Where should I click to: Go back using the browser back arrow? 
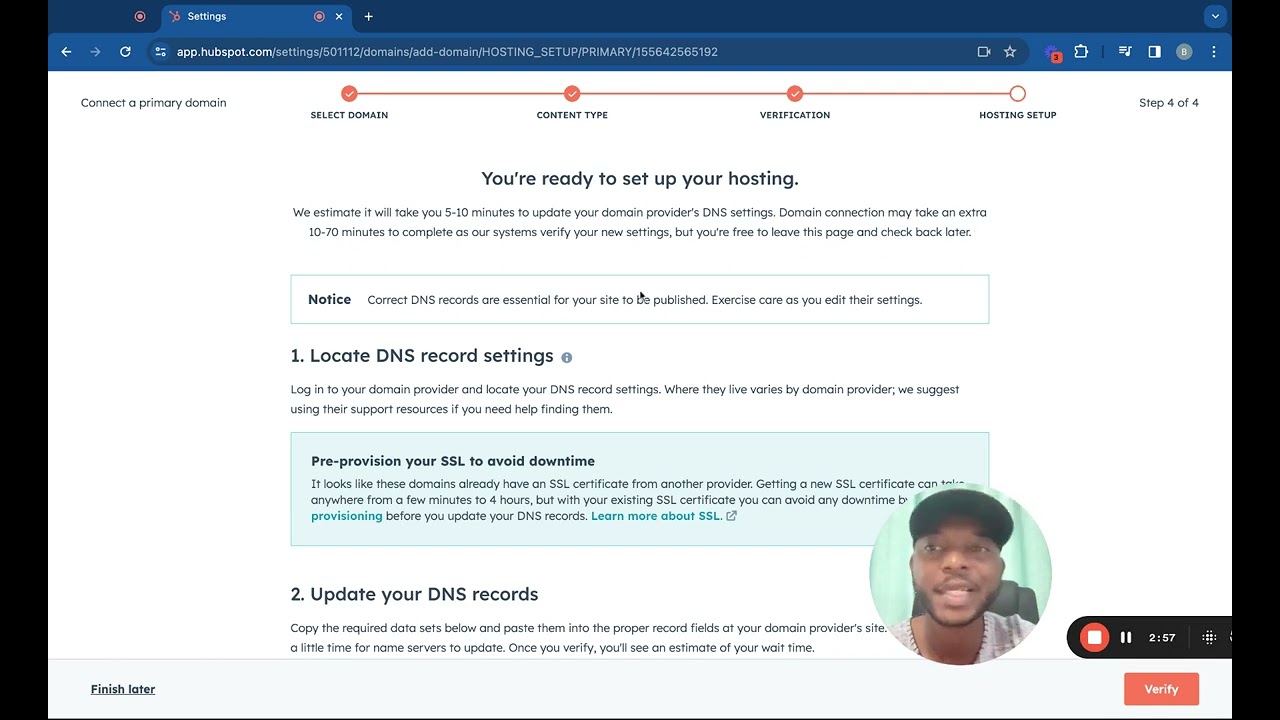(66, 52)
